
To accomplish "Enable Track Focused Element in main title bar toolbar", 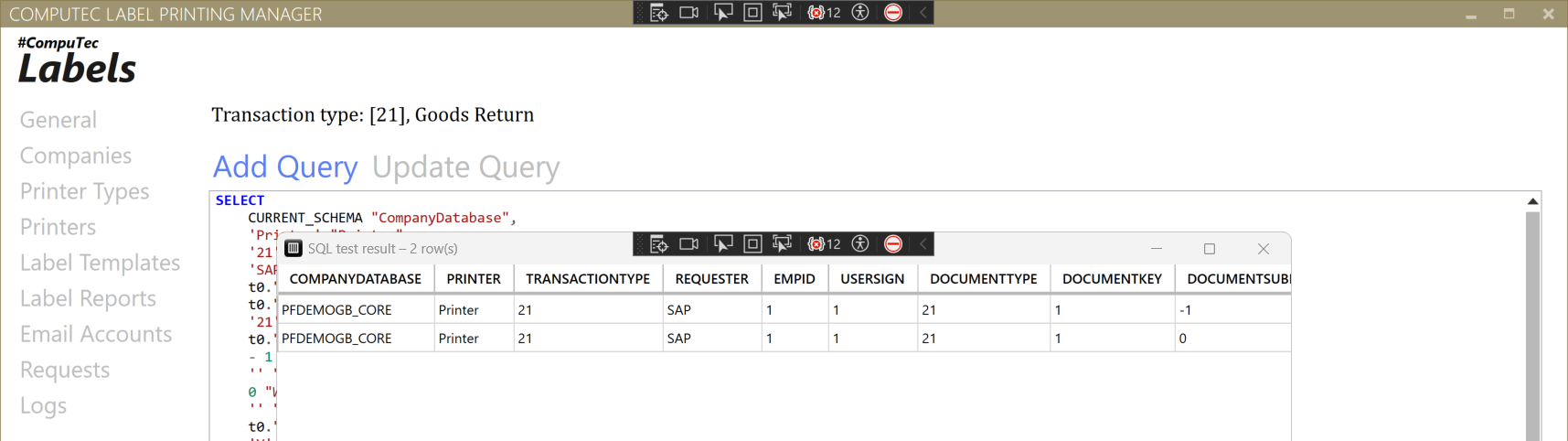I will (x=782, y=13).
